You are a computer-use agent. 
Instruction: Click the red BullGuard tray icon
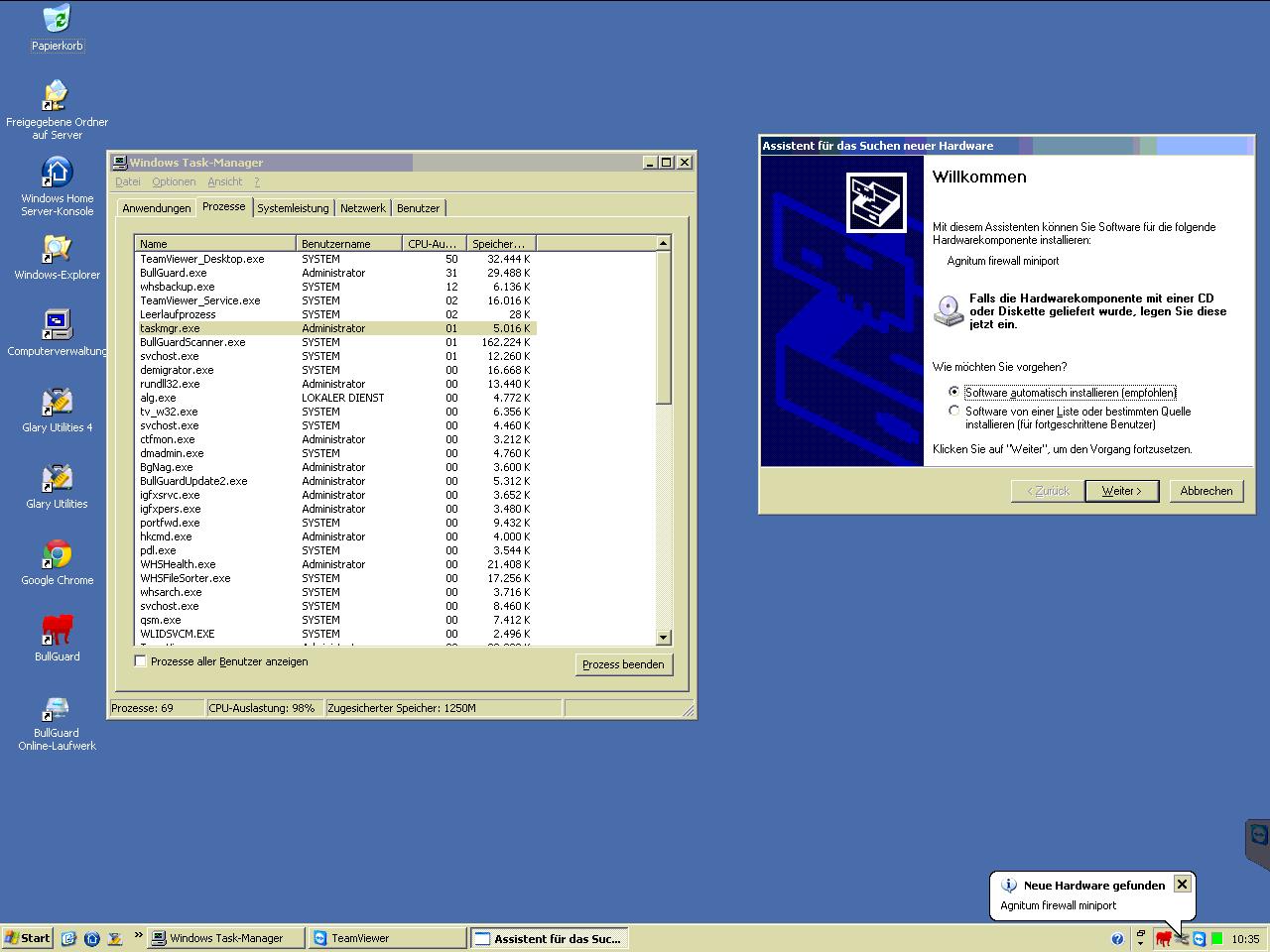[x=1163, y=938]
